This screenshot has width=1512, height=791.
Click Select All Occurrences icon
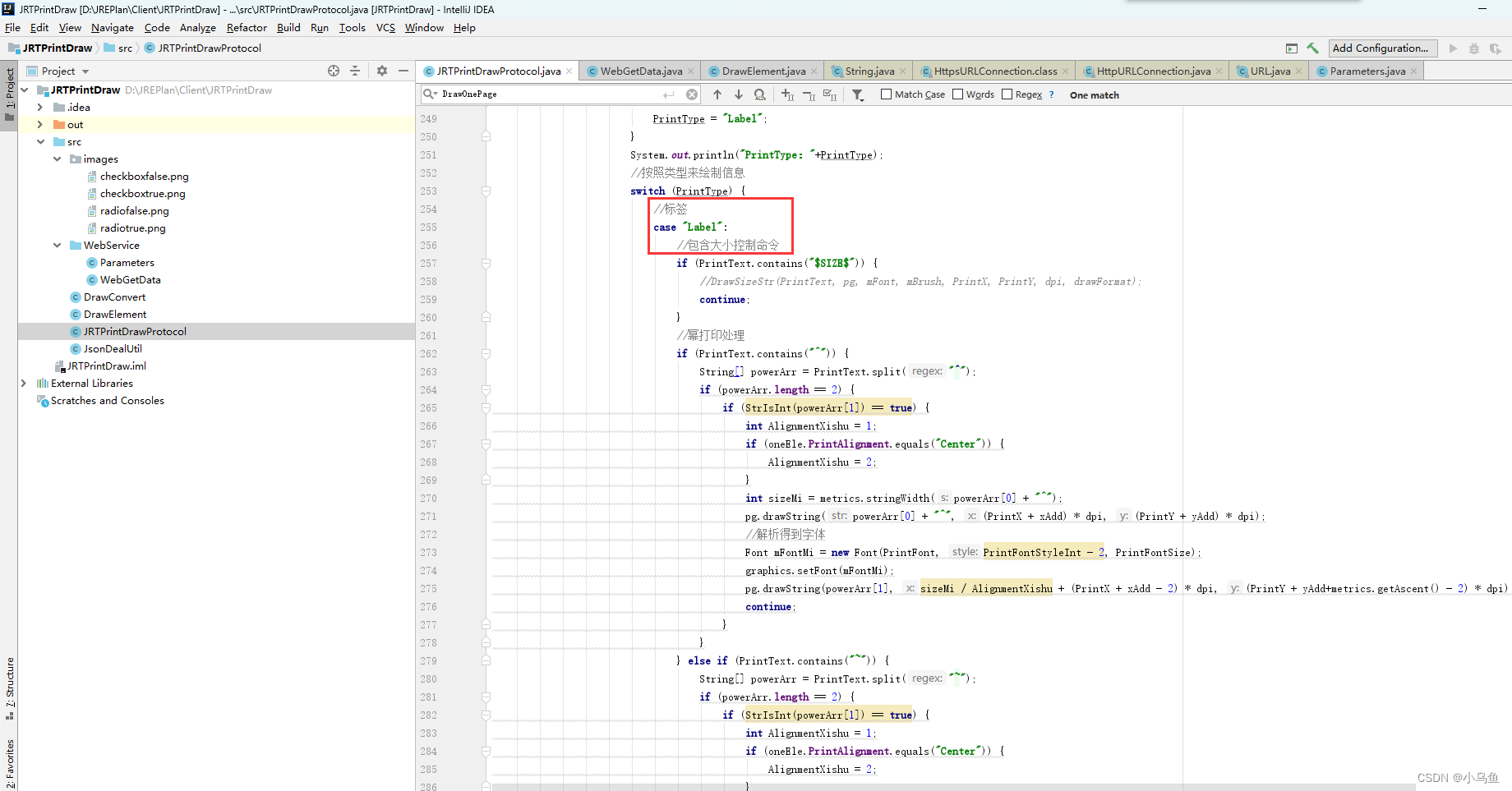pyautogui.click(x=830, y=94)
